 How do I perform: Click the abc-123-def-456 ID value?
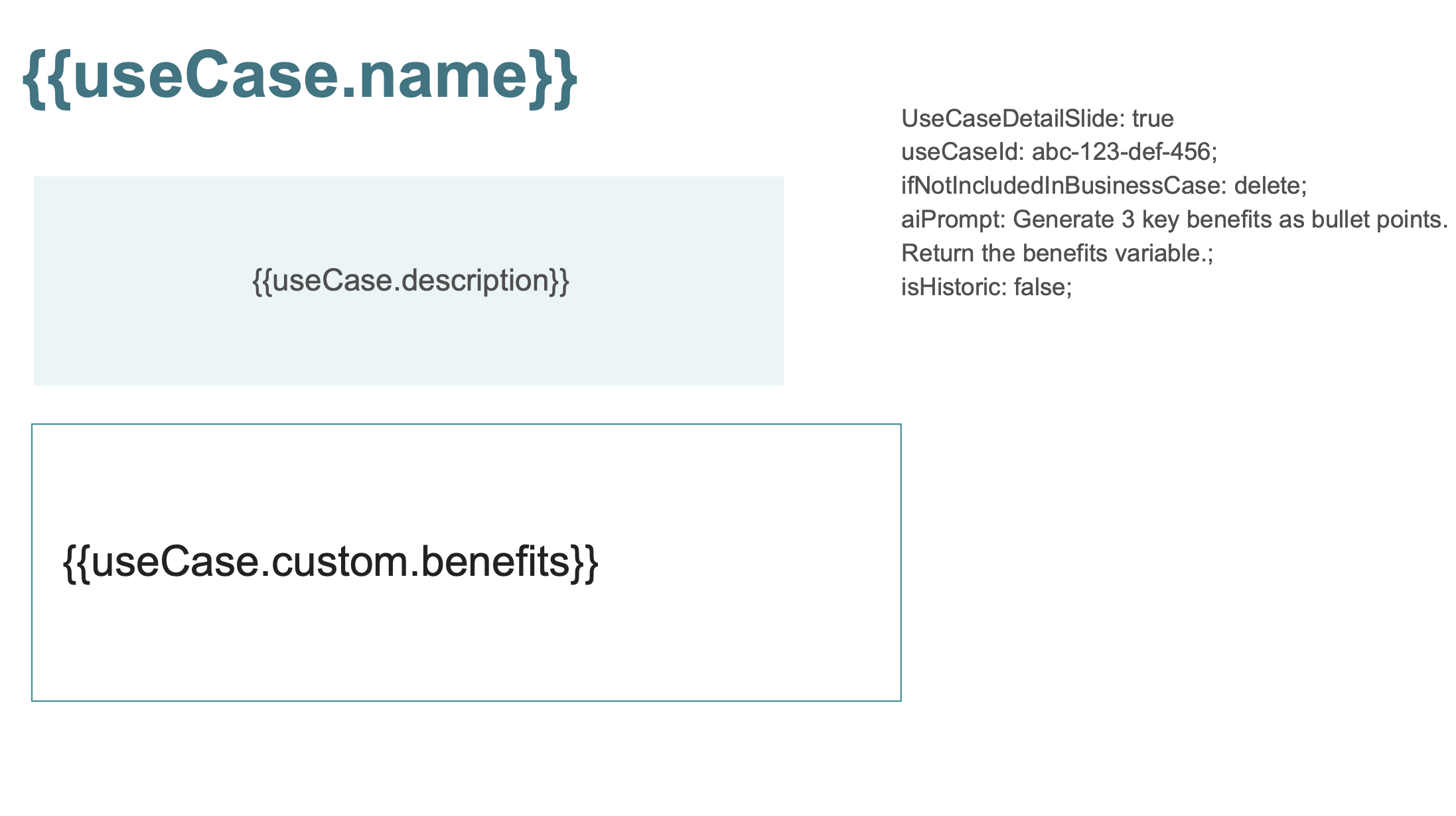click(x=1122, y=152)
